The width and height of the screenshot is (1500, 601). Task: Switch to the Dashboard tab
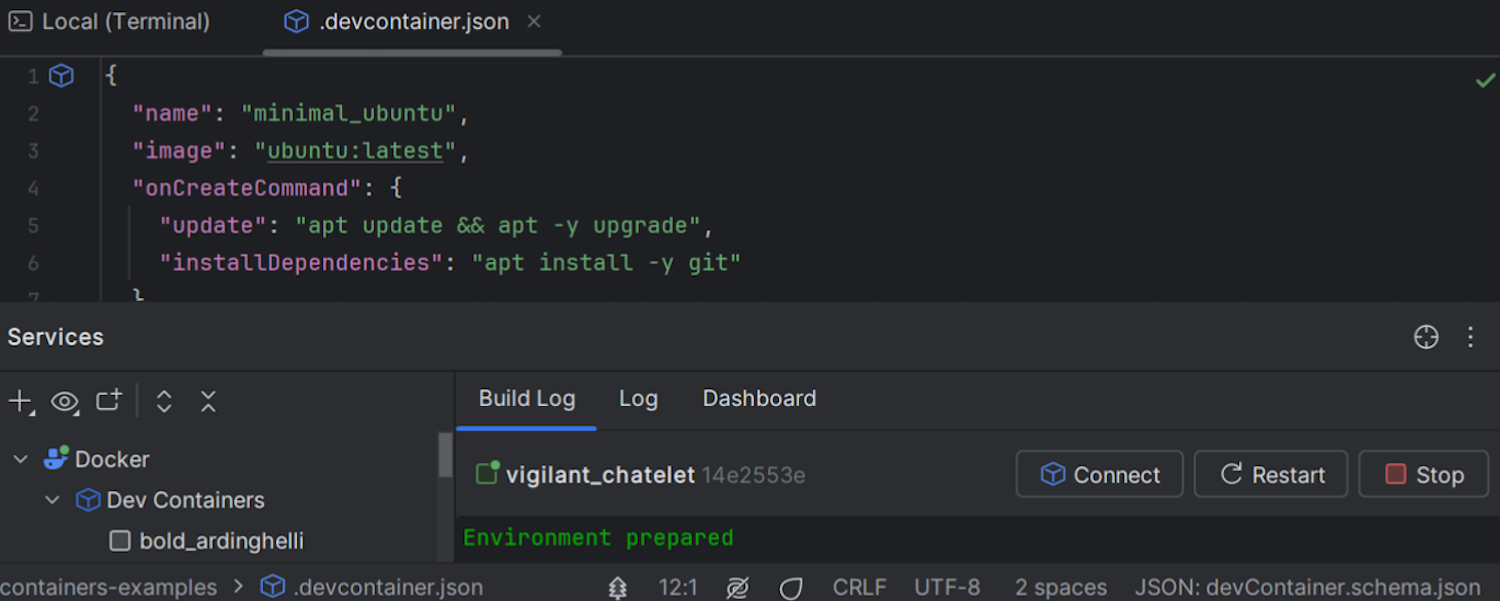click(x=759, y=398)
